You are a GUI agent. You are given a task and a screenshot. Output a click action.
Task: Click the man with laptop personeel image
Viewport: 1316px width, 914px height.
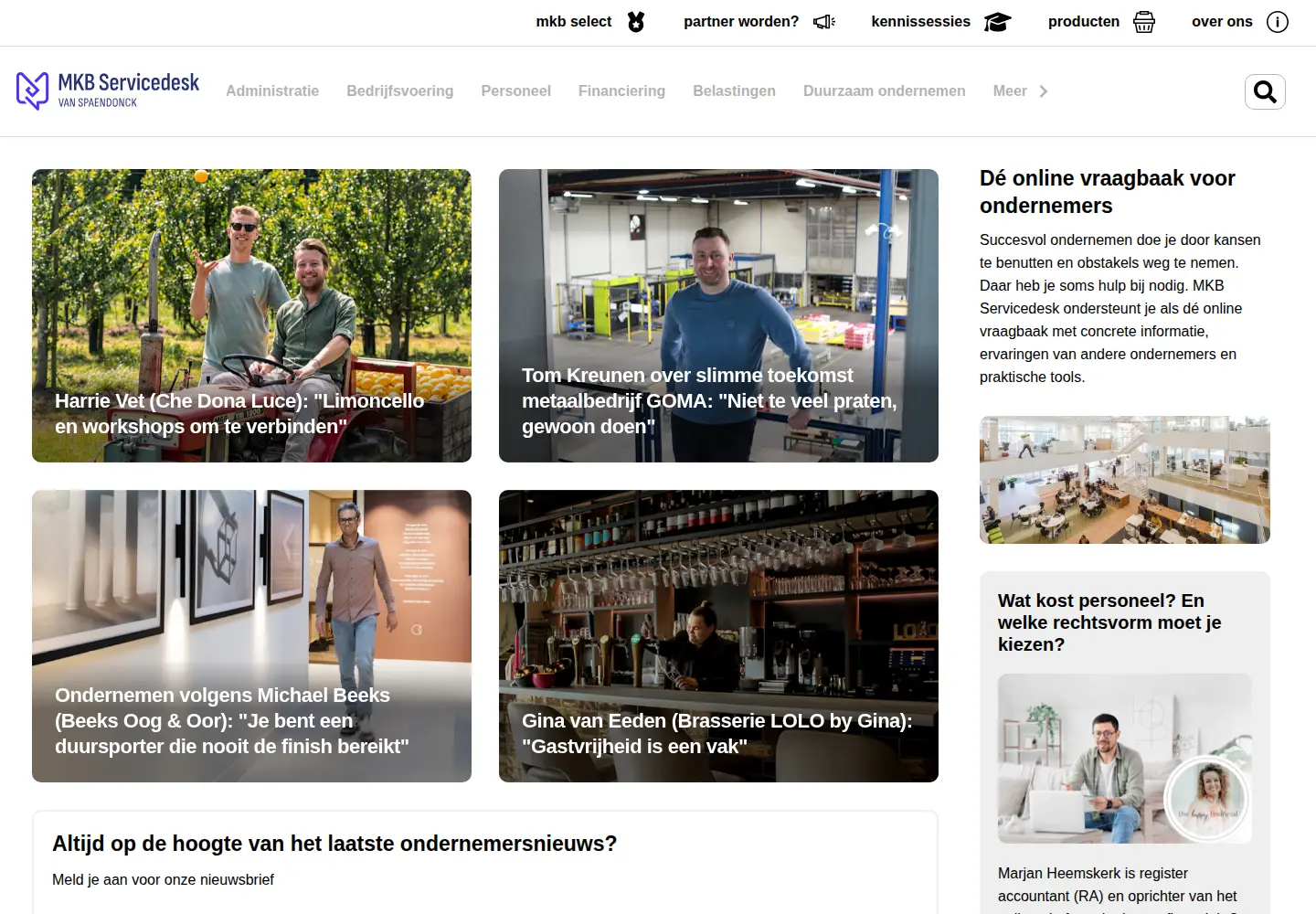1125,759
